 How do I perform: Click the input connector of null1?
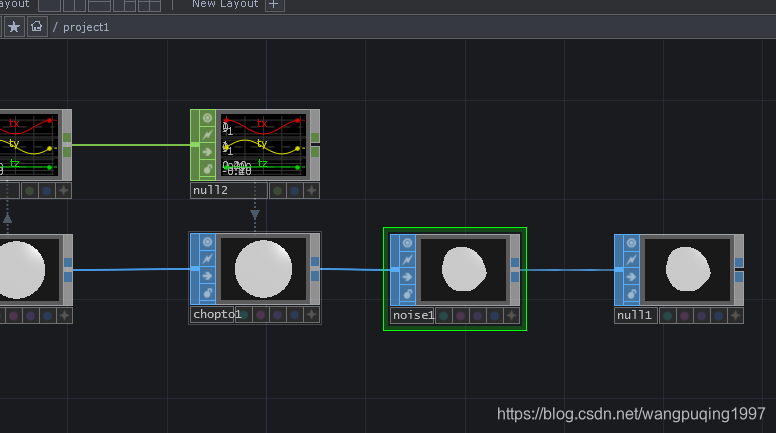[x=619, y=269]
